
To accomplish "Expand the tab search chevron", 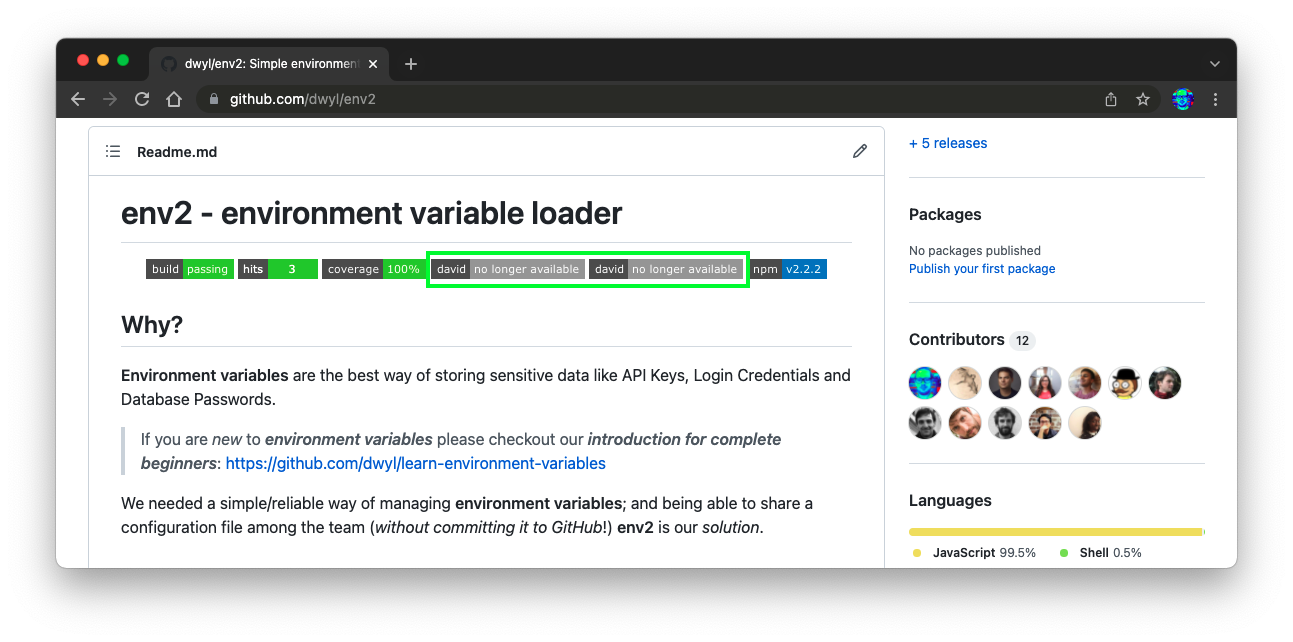I will click(1215, 64).
